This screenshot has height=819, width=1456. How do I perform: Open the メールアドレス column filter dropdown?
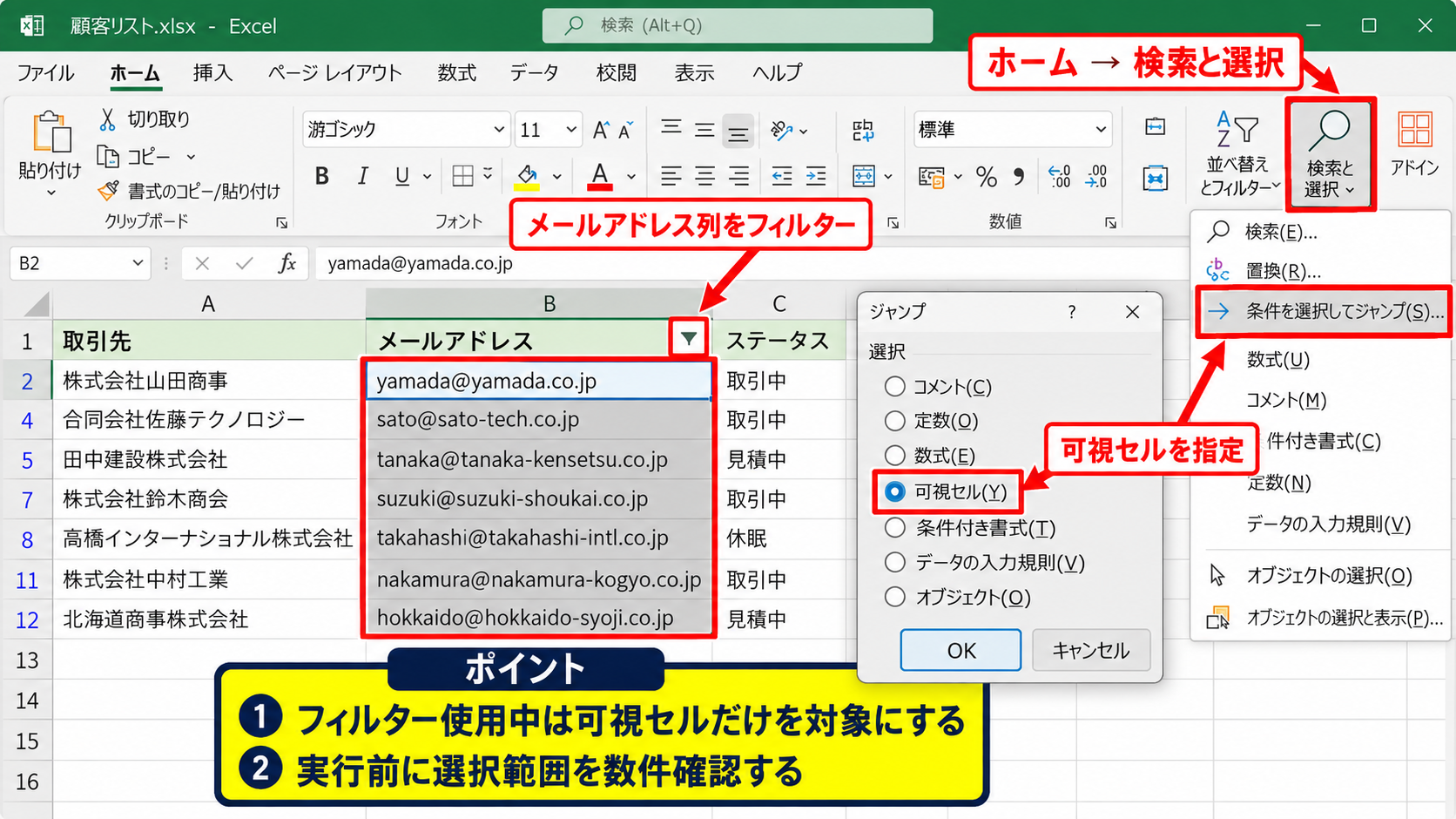tap(689, 338)
